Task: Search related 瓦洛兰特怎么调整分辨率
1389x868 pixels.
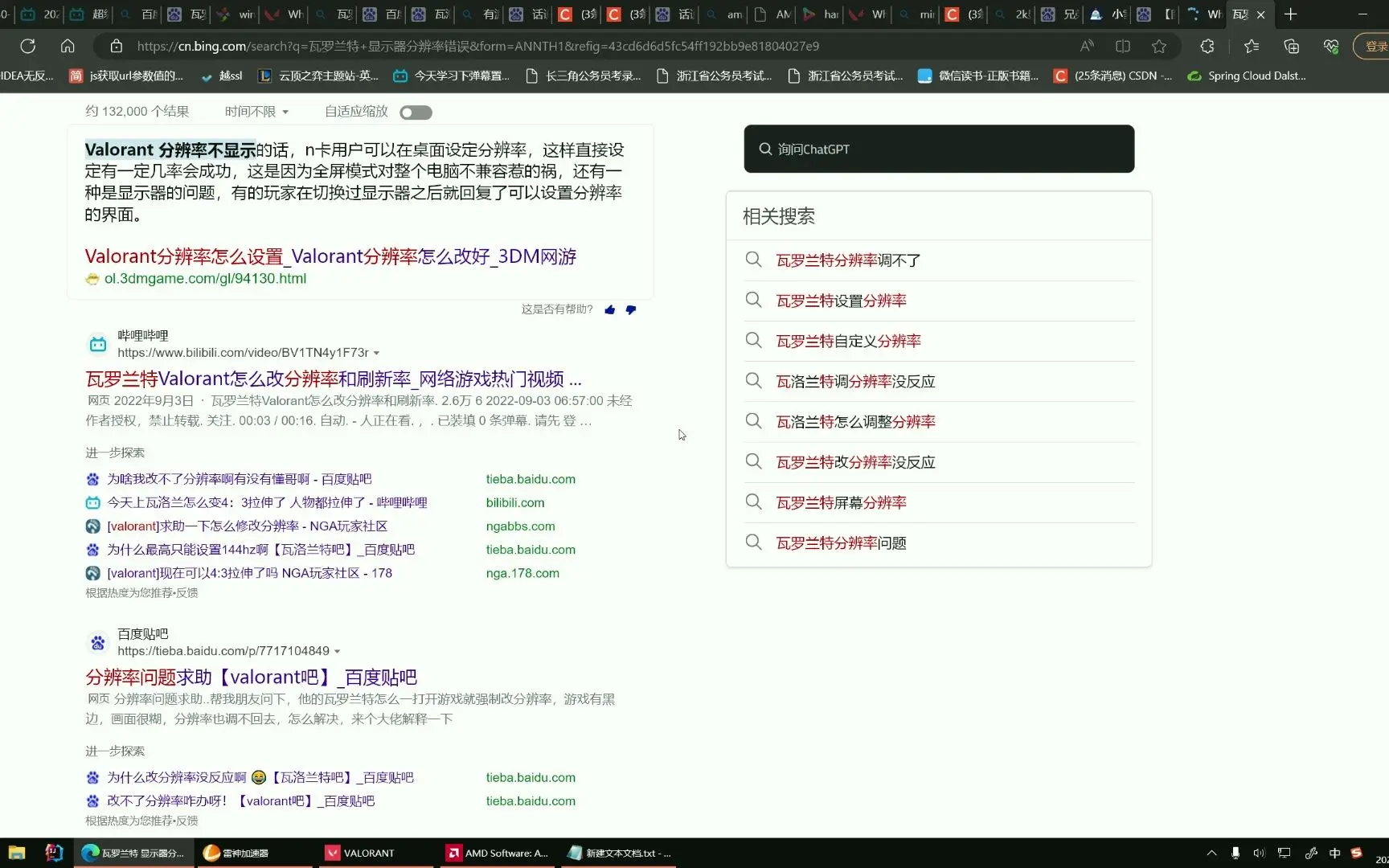Action: pos(855,421)
